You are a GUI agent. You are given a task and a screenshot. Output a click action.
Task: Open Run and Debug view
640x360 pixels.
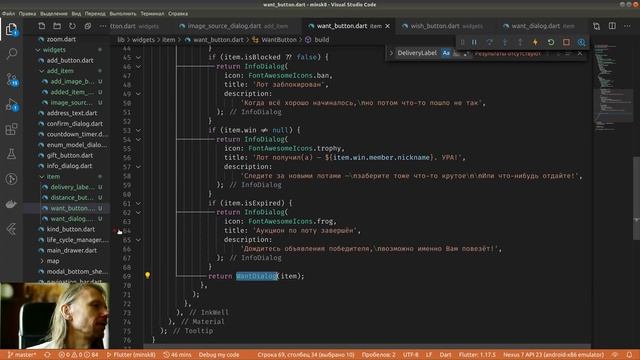pyautogui.click(x=11, y=105)
